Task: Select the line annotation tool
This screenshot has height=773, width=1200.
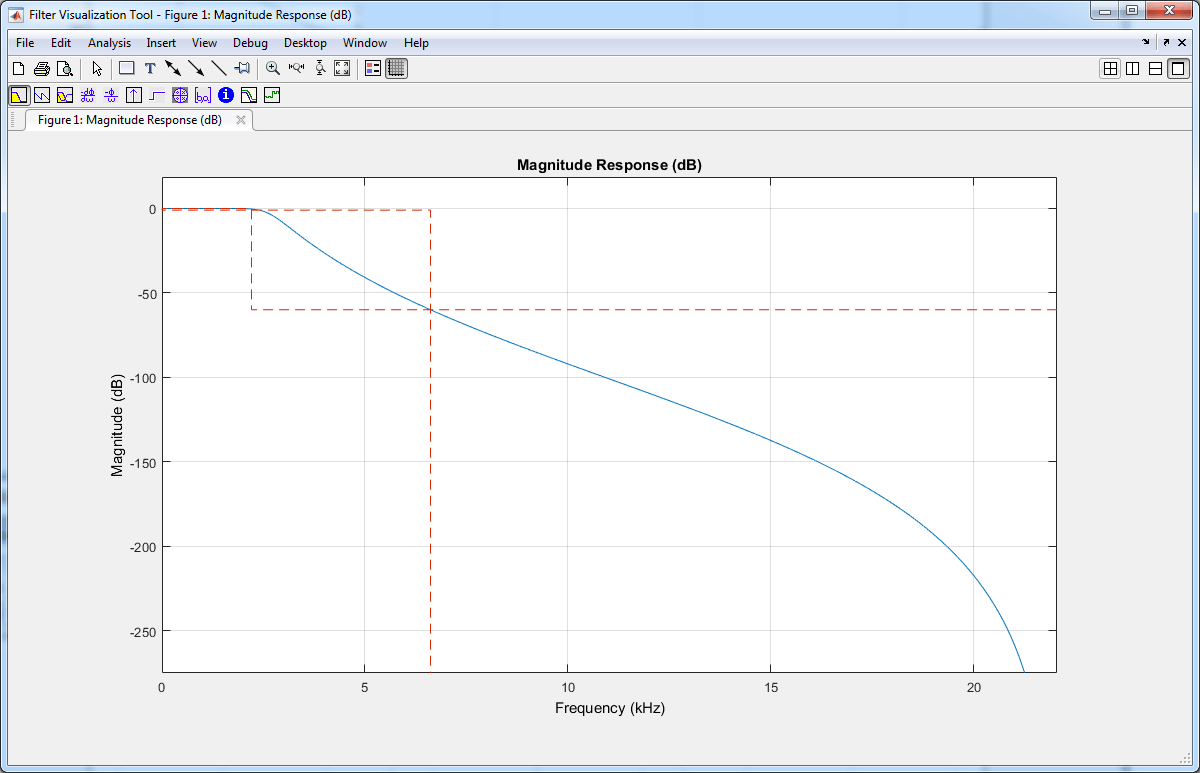Action: pos(219,69)
